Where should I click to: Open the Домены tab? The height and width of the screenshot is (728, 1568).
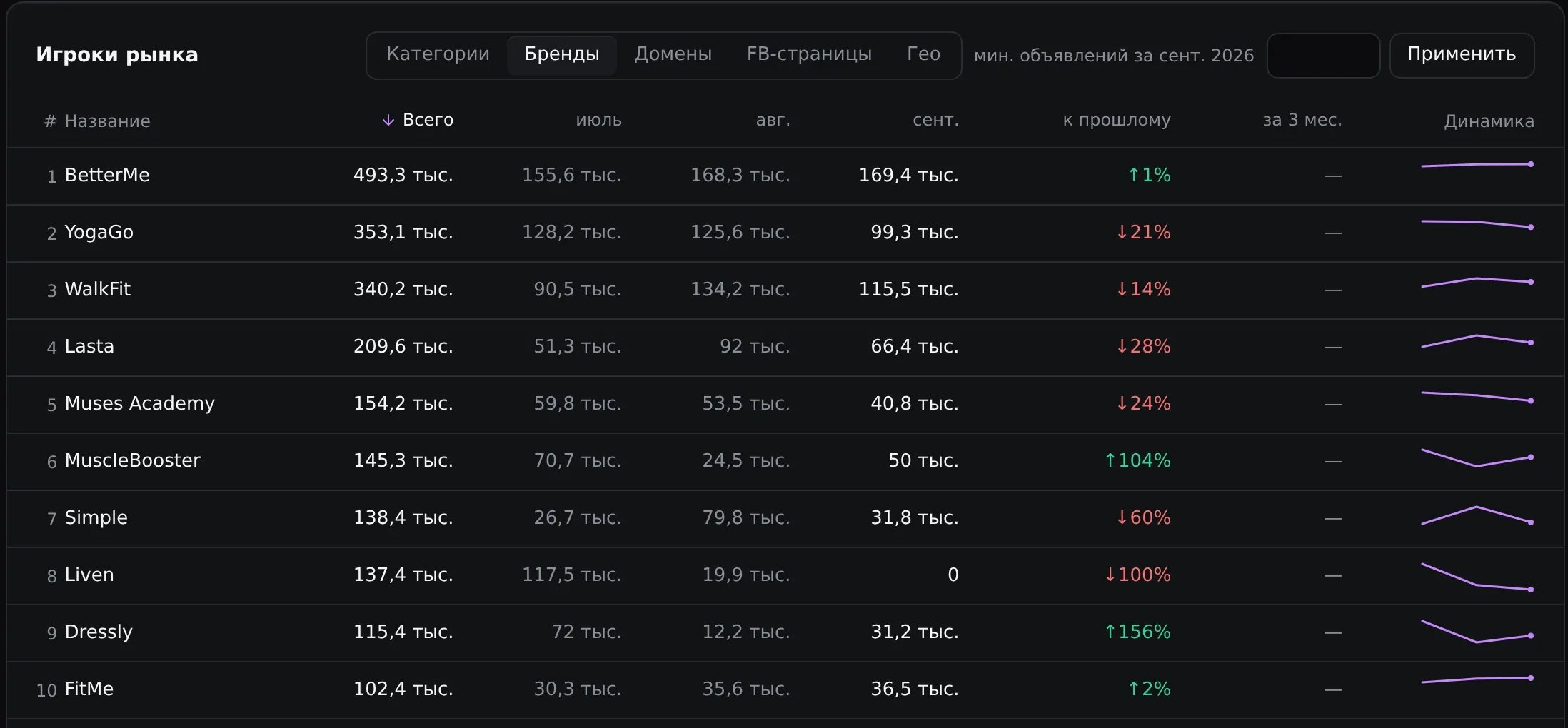[x=673, y=54]
